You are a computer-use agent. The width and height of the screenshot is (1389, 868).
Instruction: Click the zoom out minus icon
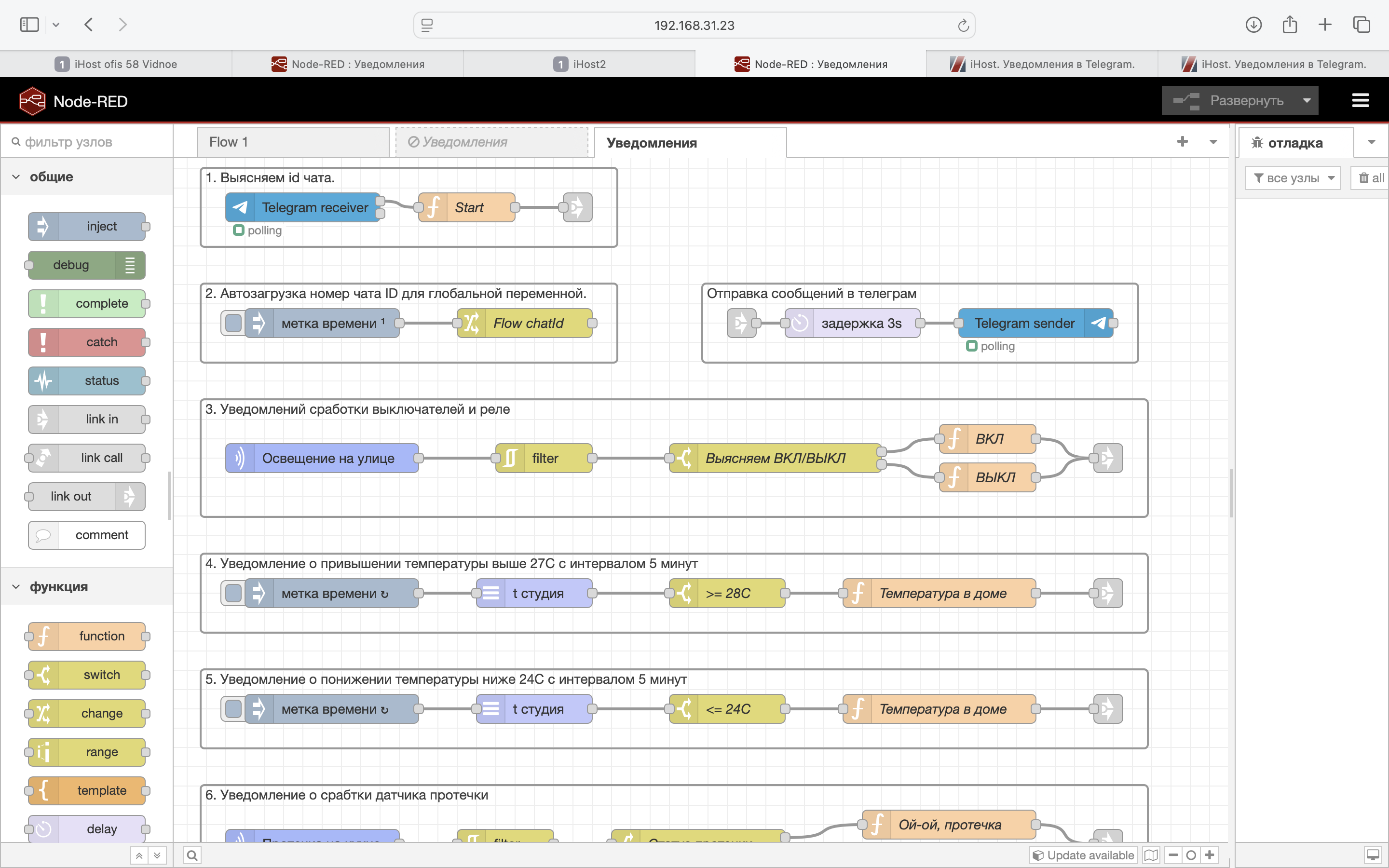pyautogui.click(x=1173, y=855)
